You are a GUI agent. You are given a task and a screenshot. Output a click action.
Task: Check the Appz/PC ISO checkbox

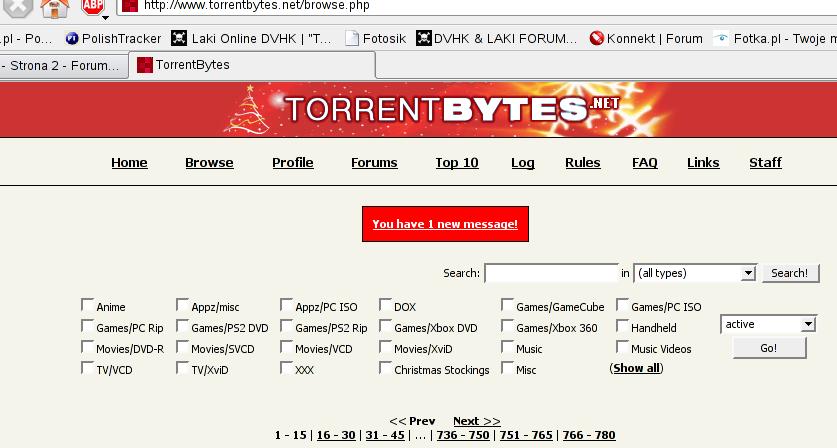pyautogui.click(x=286, y=305)
